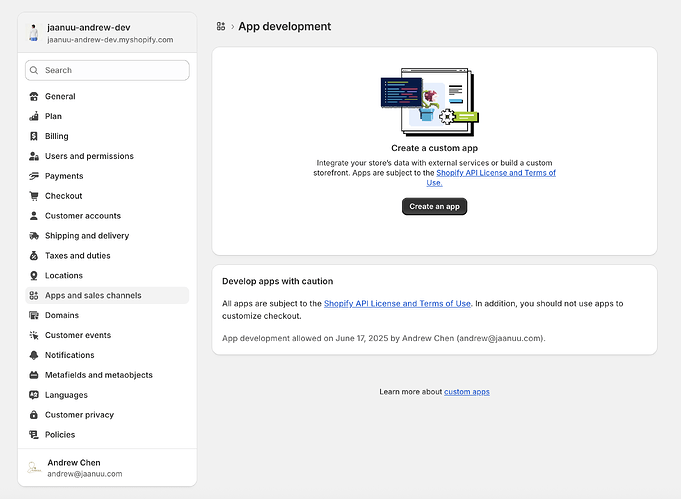Click the jaanuu-andrew-dev store name

[x=89, y=27]
